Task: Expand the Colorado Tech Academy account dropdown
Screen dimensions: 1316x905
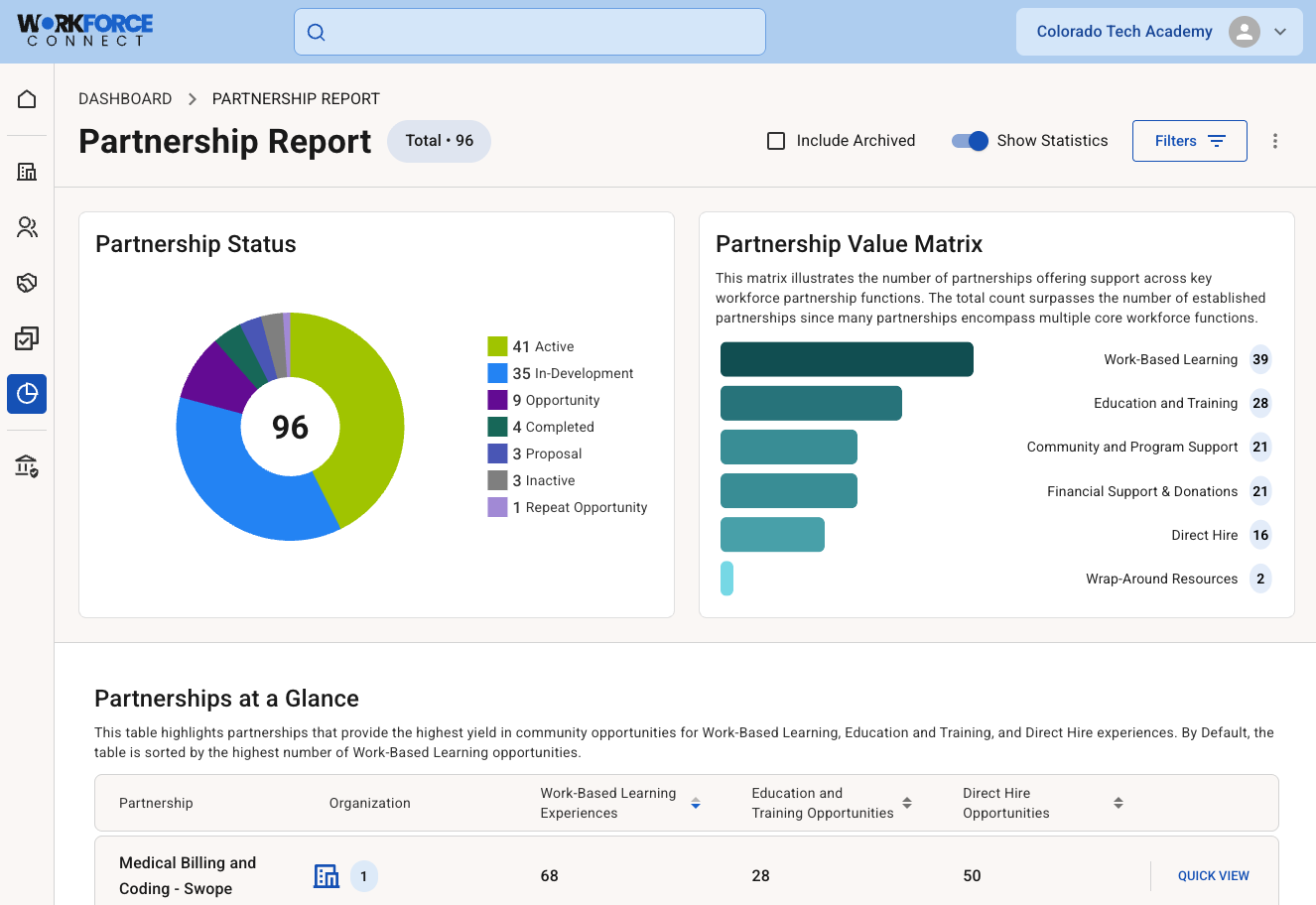Action: [1280, 32]
